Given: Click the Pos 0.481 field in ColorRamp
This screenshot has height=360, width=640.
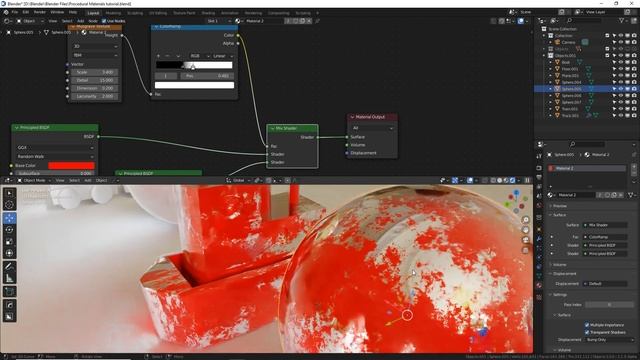Looking at the screenshot, I should (207, 76).
